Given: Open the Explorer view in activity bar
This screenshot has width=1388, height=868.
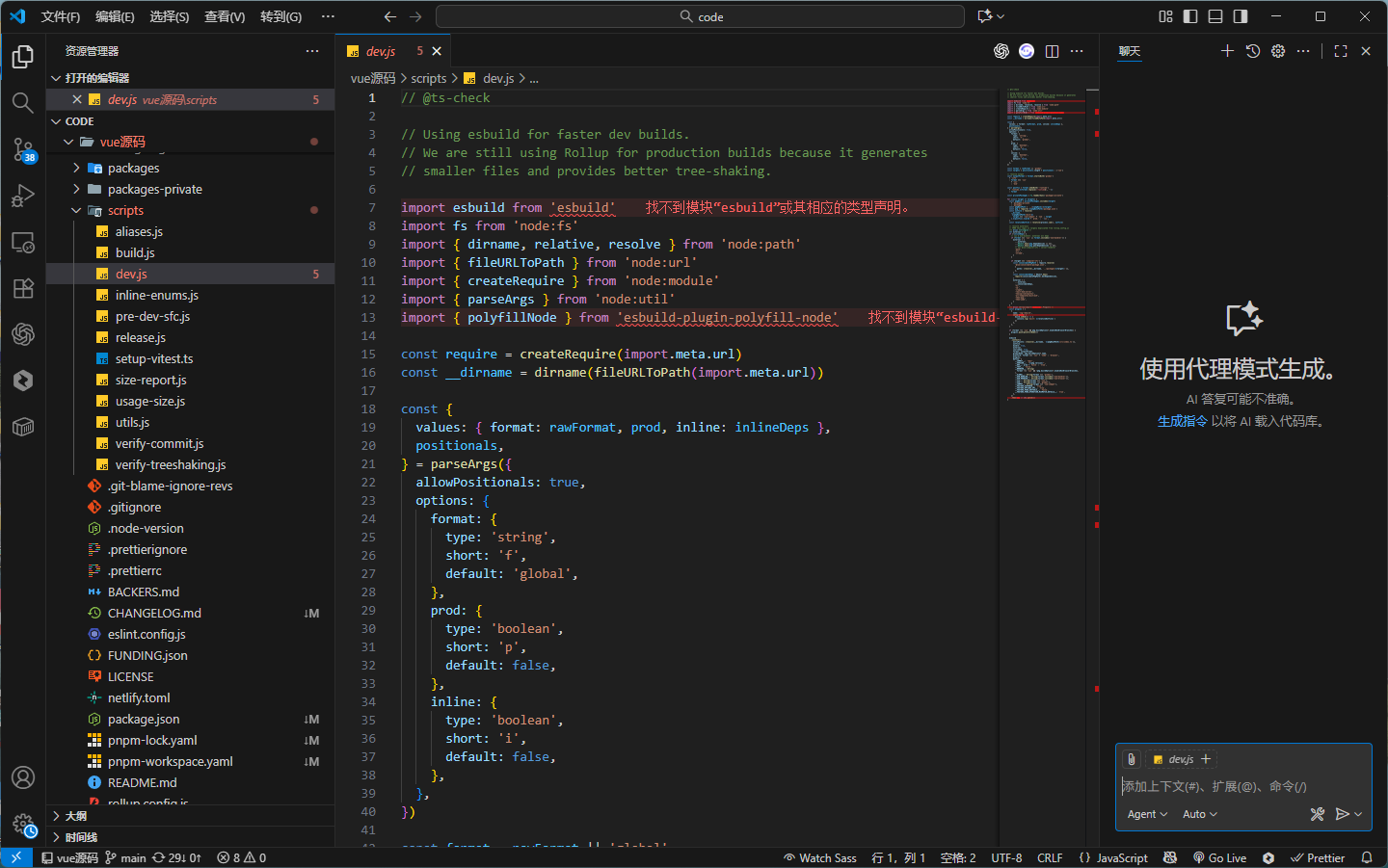Looking at the screenshot, I should coord(23,57).
